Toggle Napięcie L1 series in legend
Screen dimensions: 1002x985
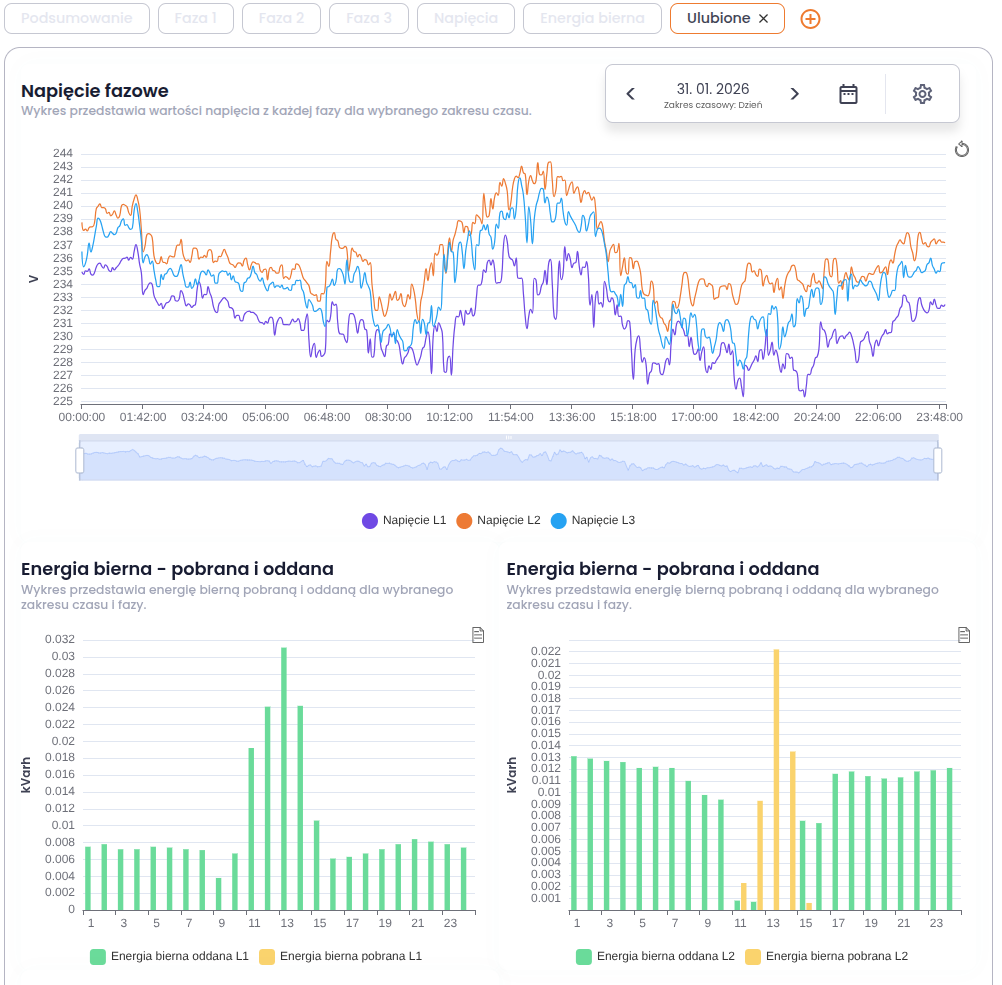pyautogui.click(x=404, y=520)
